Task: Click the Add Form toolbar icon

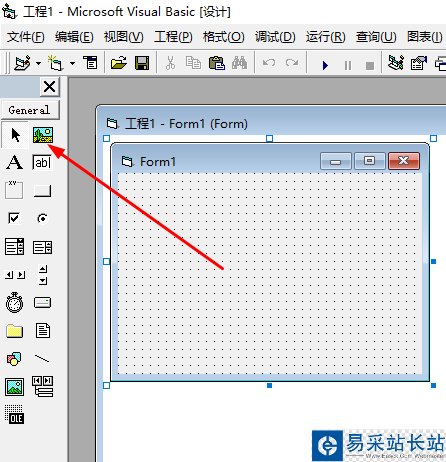Action: pyautogui.click(x=55, y=63)
